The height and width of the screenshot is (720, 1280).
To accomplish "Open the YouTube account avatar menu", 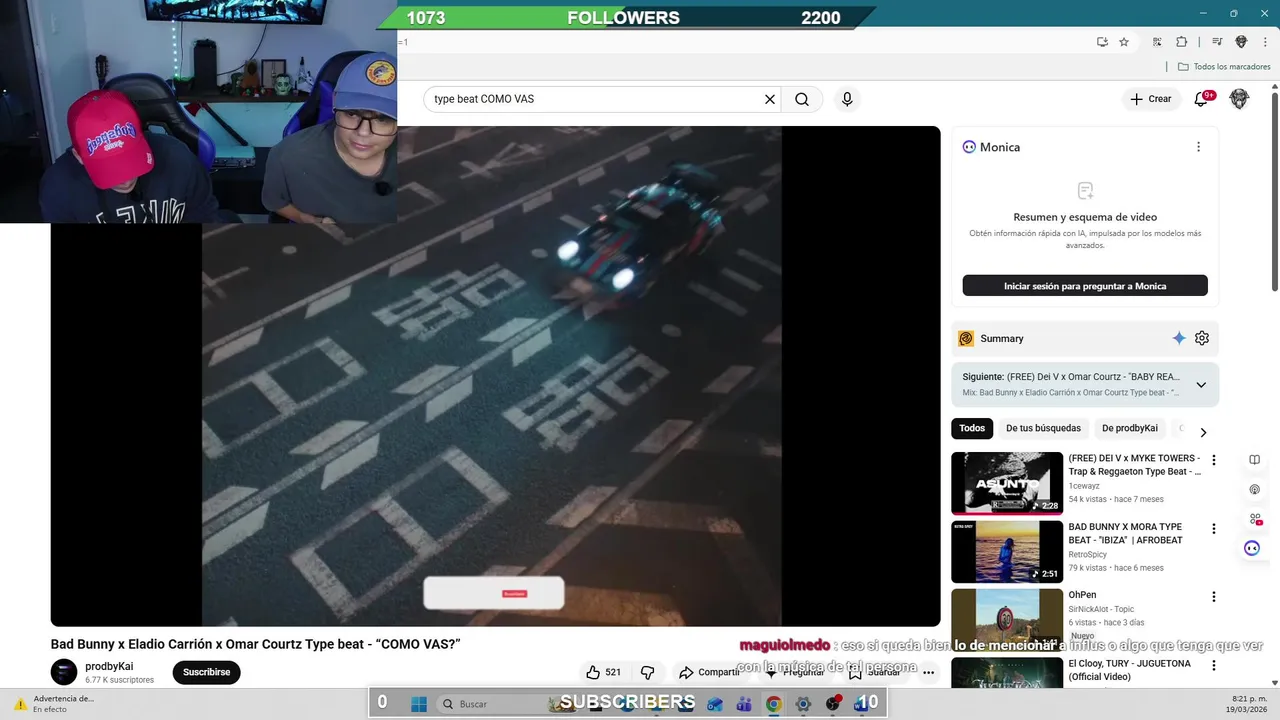I will 1239,99.
